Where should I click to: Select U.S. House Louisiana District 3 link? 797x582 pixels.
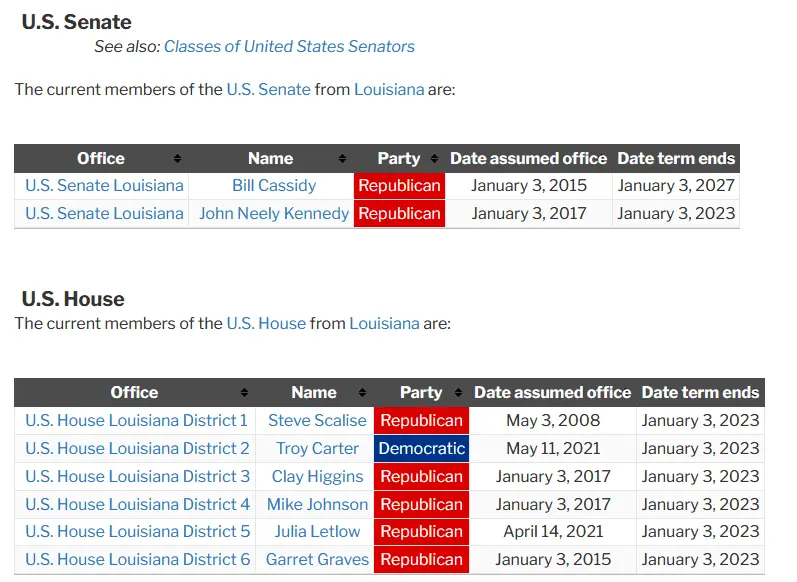click(138, 476)
